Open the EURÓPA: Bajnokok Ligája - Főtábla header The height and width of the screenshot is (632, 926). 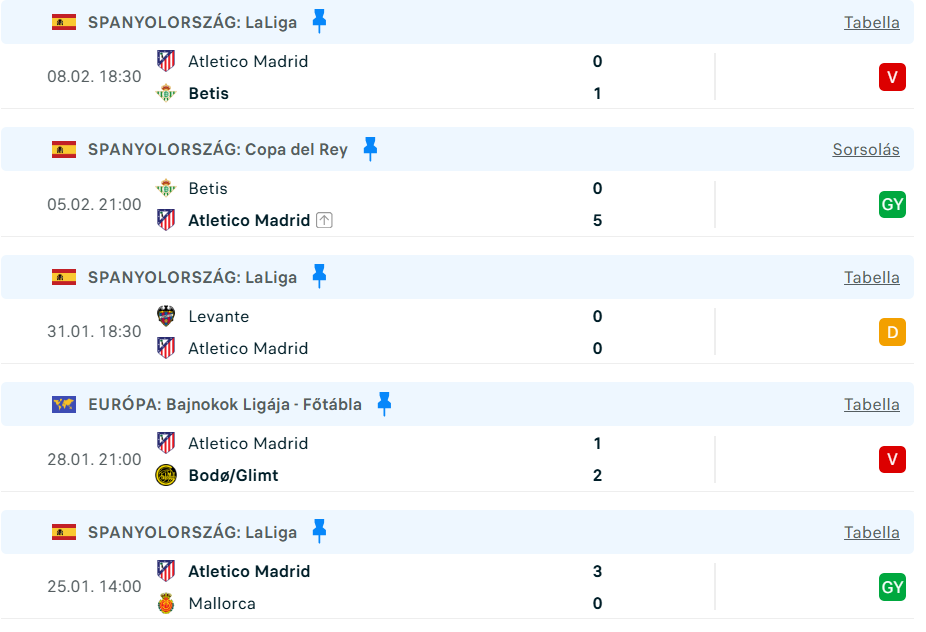(x=224, y=404)
